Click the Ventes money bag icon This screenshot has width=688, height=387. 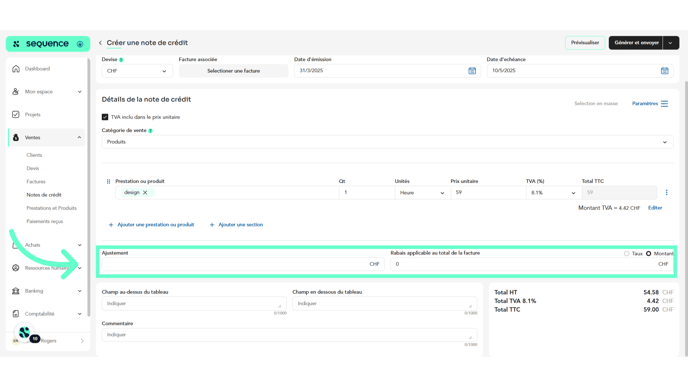pyautogui.click(x=16, y=137)
